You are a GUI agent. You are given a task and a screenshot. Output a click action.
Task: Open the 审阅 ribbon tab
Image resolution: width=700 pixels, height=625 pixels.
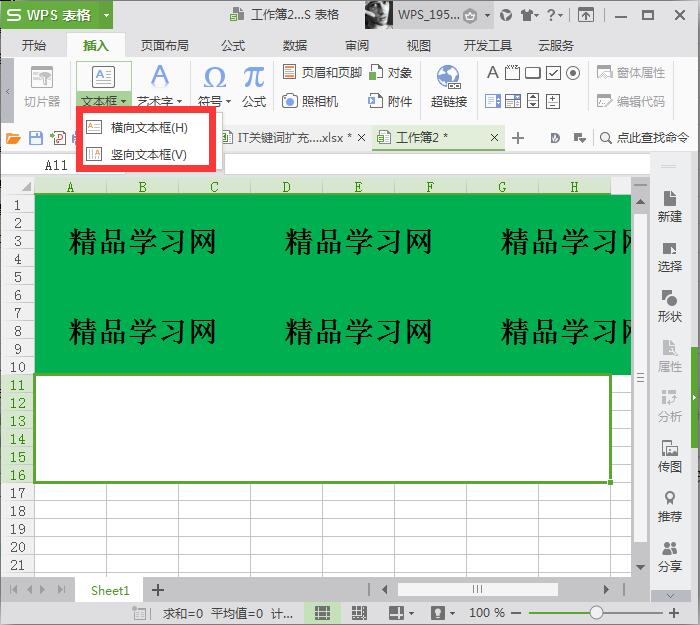(x=357, y=46)
